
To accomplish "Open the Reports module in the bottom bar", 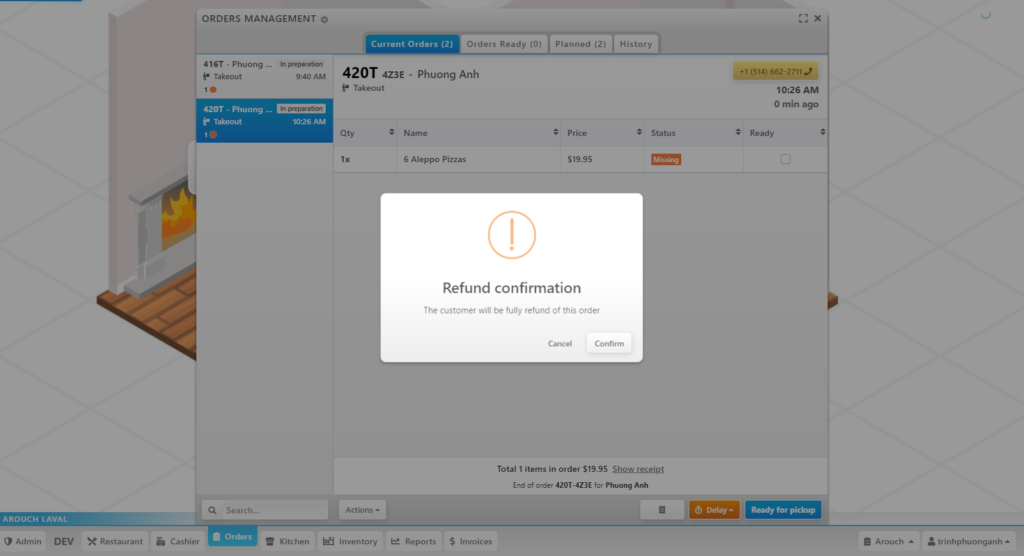I will 413,541.
